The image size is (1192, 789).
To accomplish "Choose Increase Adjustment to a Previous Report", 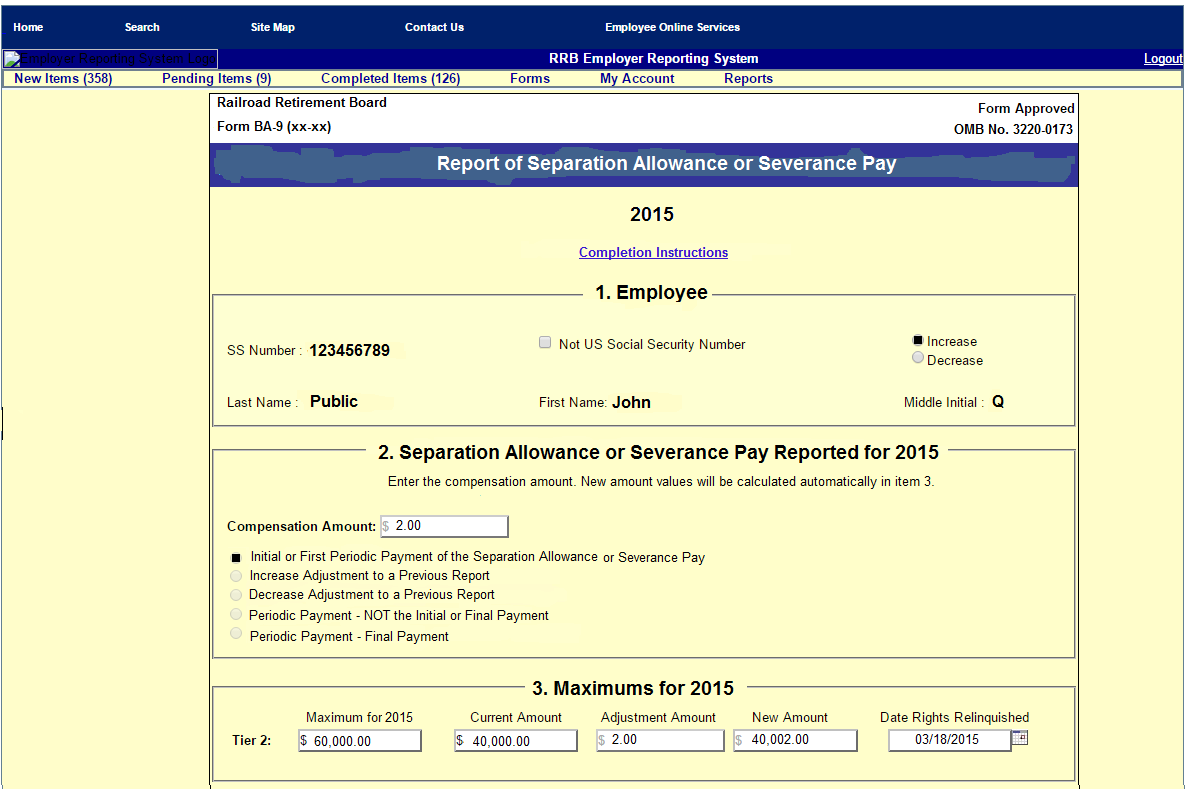I will pyautogui.click(x=236, y=576).
